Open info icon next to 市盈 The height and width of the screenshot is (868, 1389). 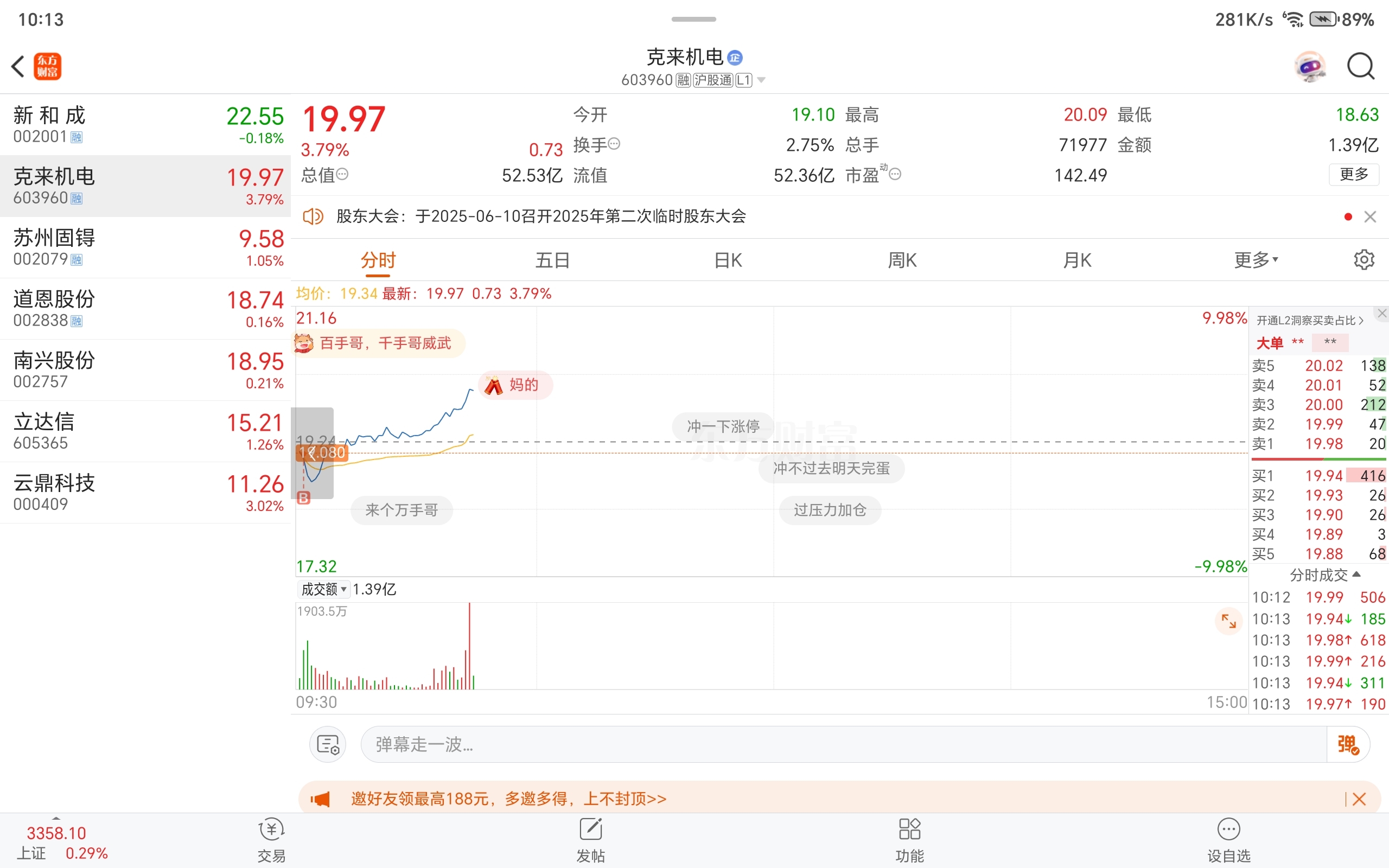click(x=895, y=174)
